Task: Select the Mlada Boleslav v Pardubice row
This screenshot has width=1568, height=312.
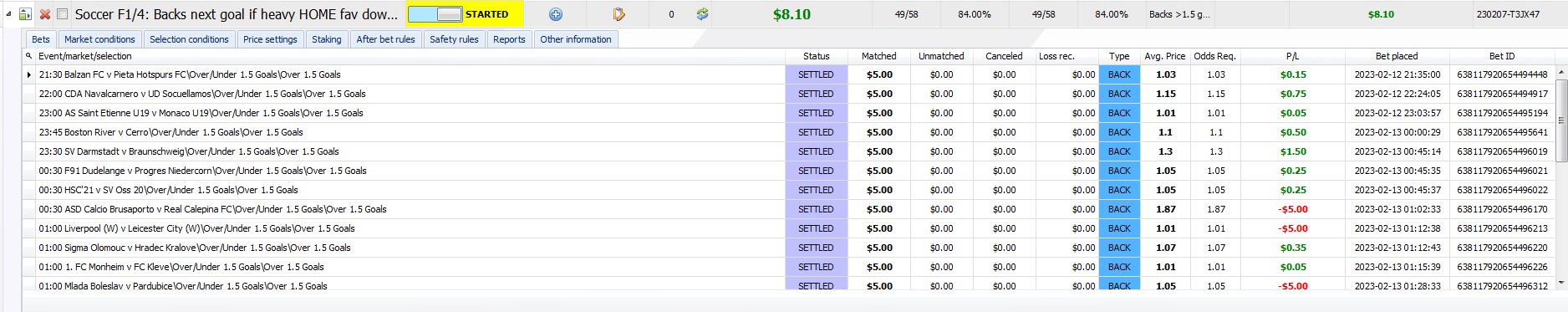Action: point(789,284)
